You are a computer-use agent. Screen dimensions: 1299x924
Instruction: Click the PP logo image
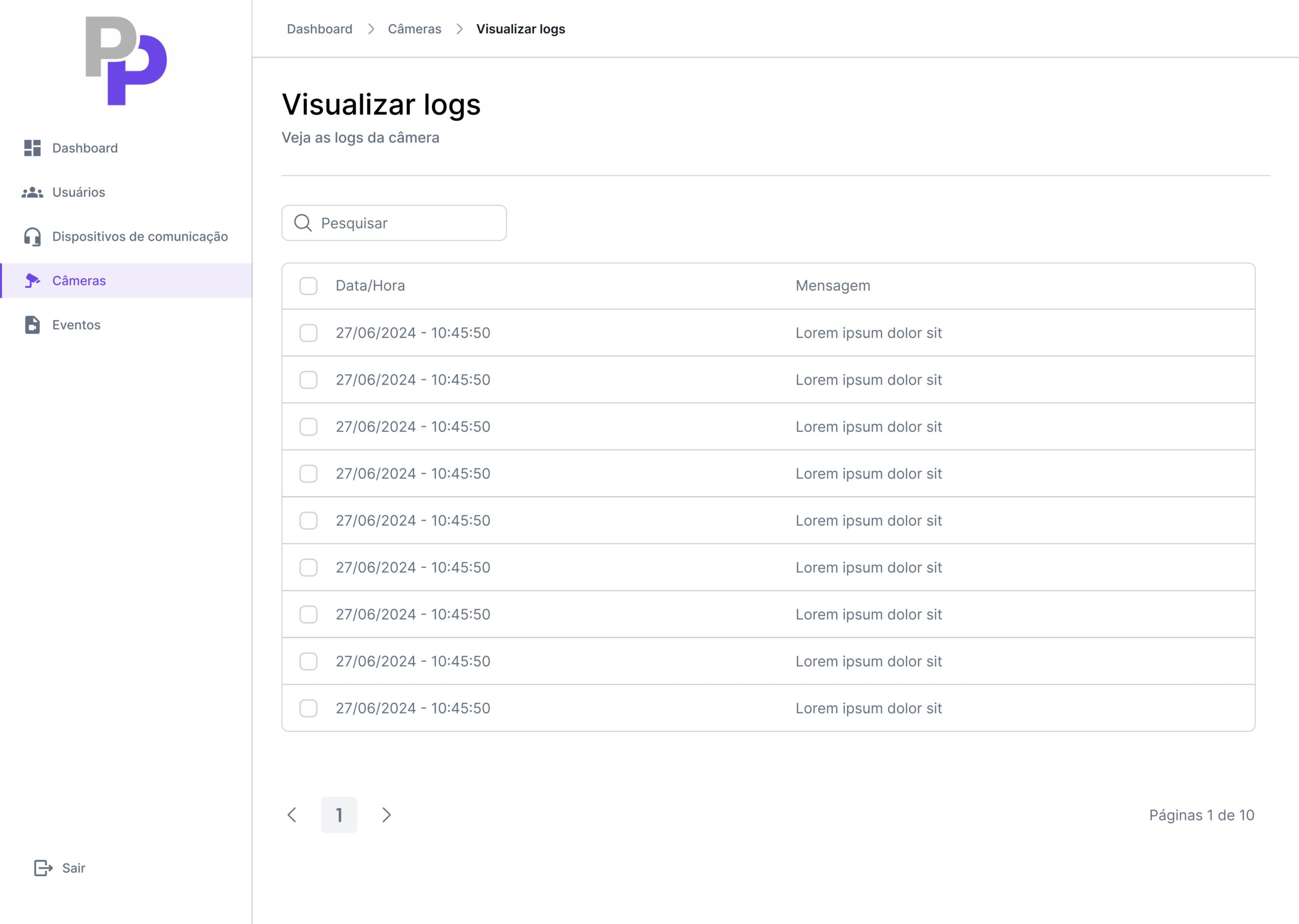pyautogui.click(x=126, y=61)
